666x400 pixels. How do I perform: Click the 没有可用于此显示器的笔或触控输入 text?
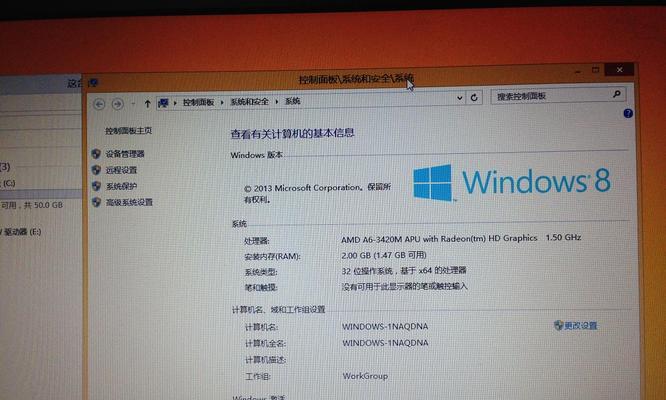pos(404,287)
